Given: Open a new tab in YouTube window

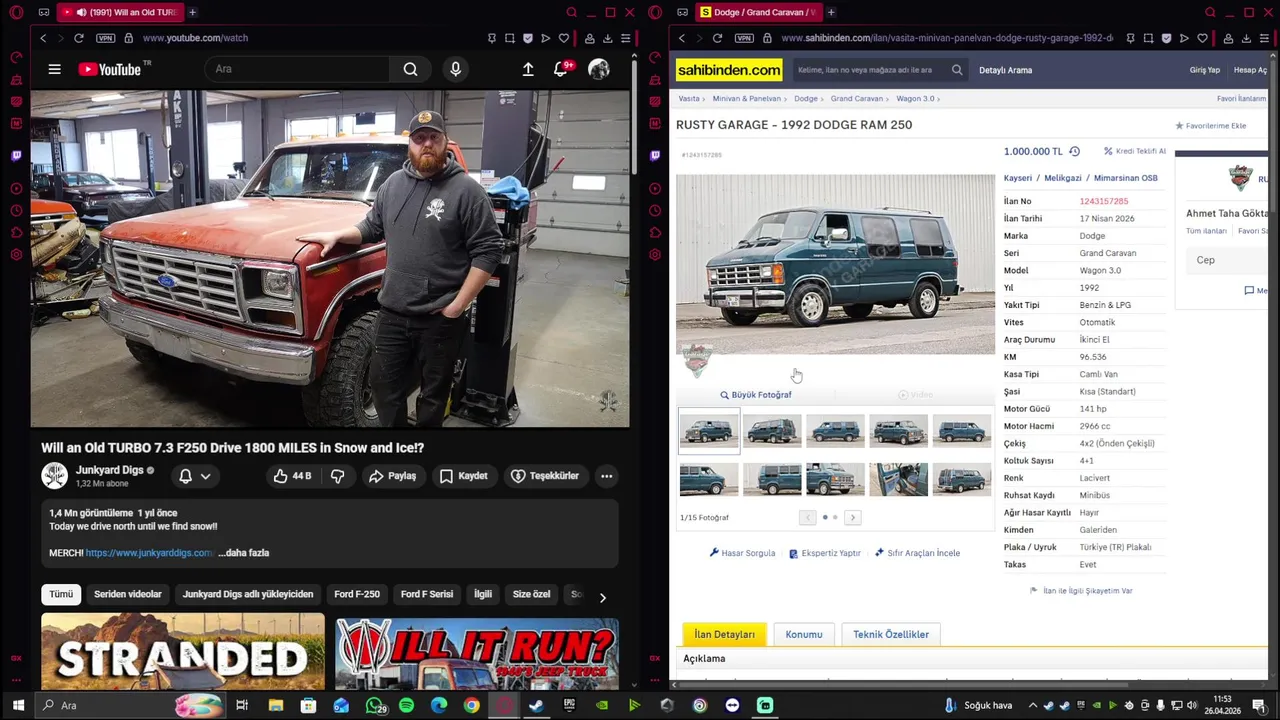Looking at the screenshot, I should (192, 12).
